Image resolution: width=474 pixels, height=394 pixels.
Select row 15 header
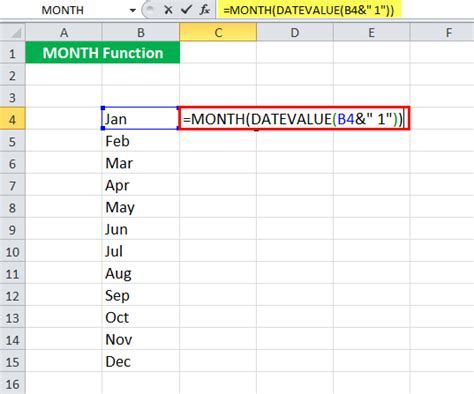[13, 361]
